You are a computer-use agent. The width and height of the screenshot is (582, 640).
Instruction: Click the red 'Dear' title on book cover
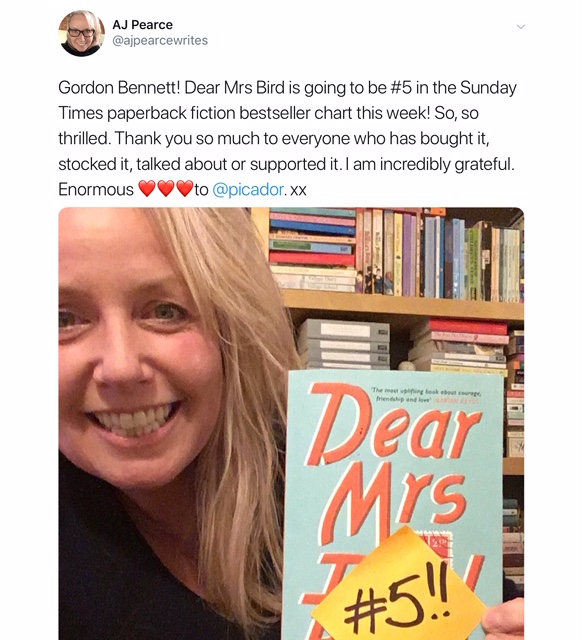[x=393, y=423]
